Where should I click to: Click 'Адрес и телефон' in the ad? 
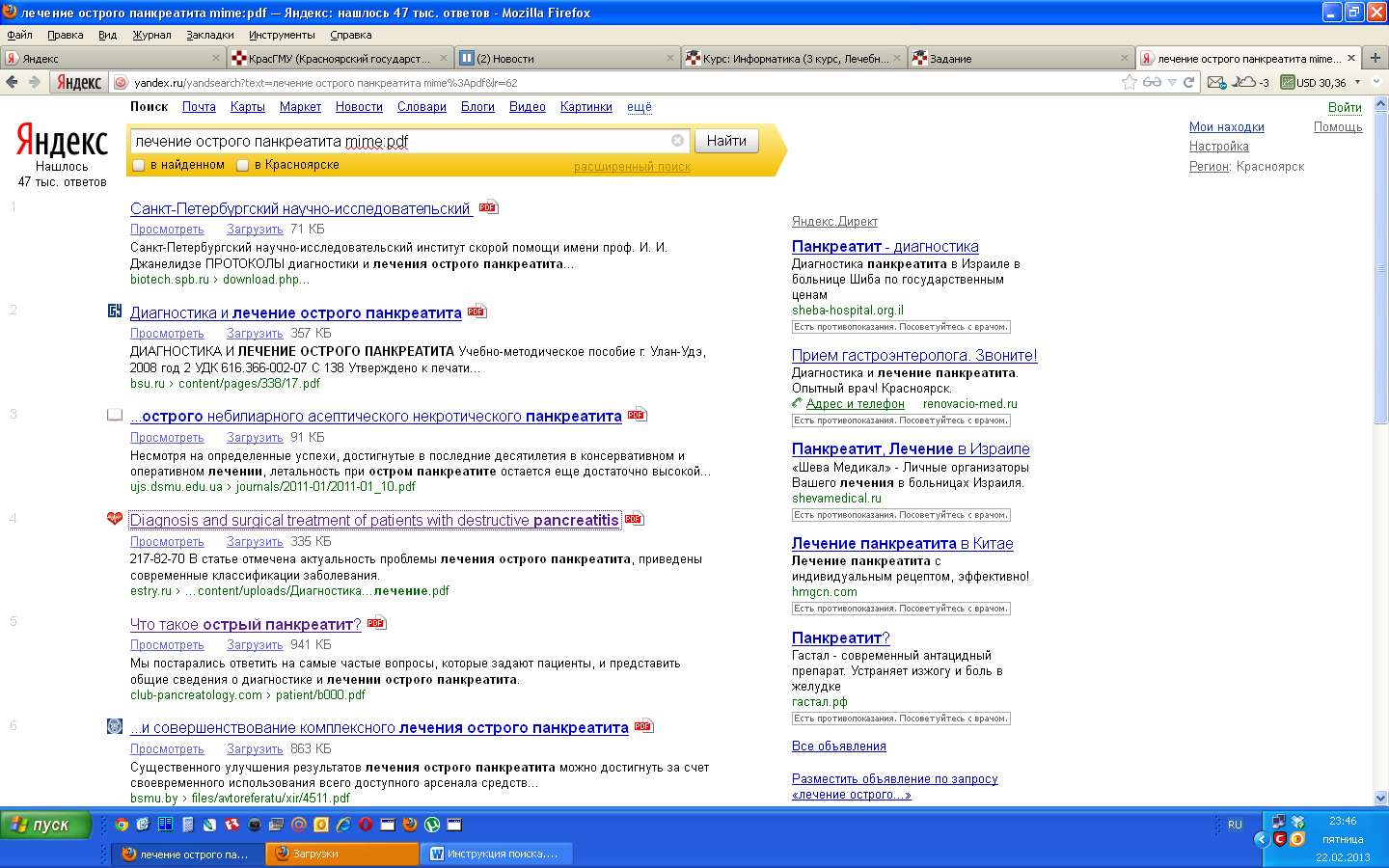tap(856, 404)
